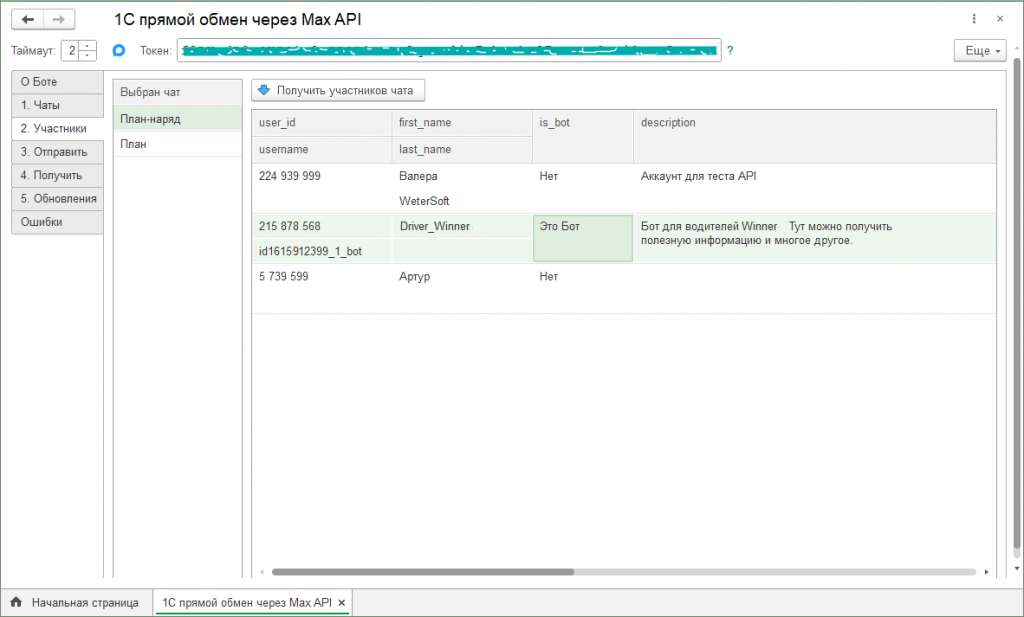
Task: Open the Ошибки tab
Action: 57,222
